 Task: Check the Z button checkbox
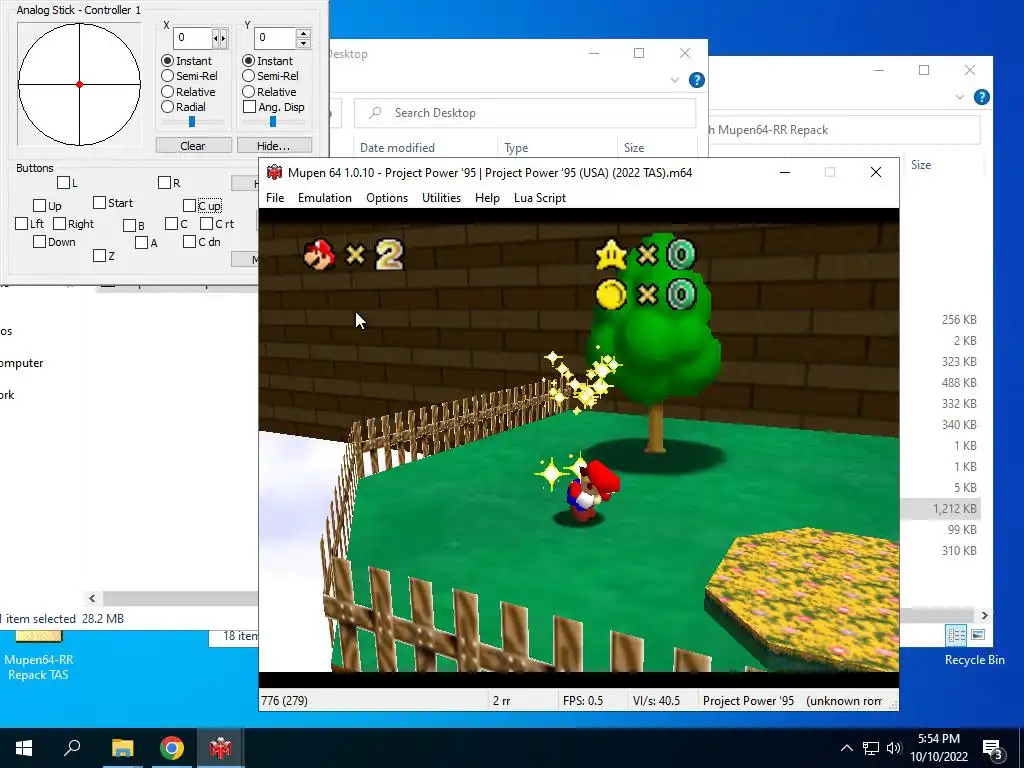99,255
